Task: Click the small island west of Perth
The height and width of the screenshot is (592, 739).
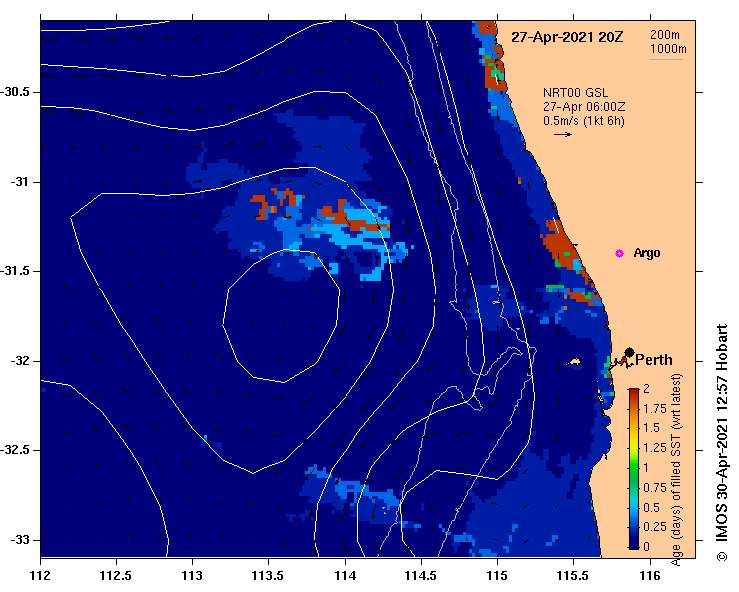Action: tap(574, 362)
